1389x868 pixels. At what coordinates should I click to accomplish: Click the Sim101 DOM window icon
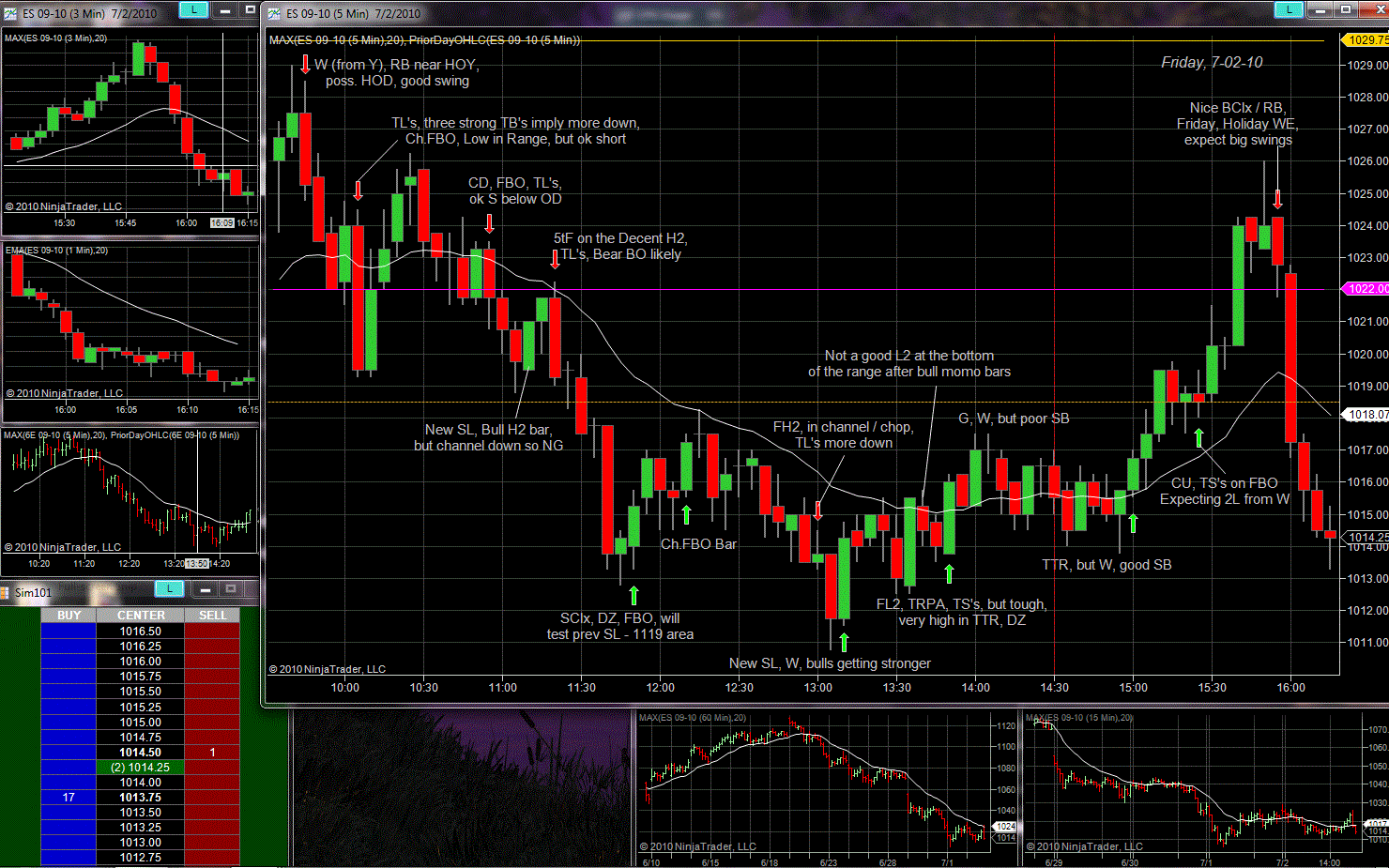6,592
